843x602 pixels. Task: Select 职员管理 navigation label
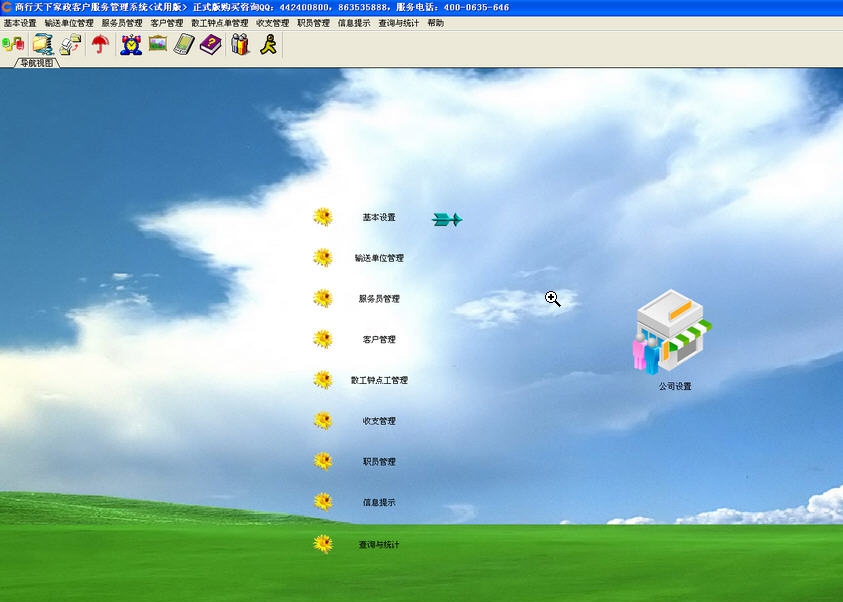point(379,462)
